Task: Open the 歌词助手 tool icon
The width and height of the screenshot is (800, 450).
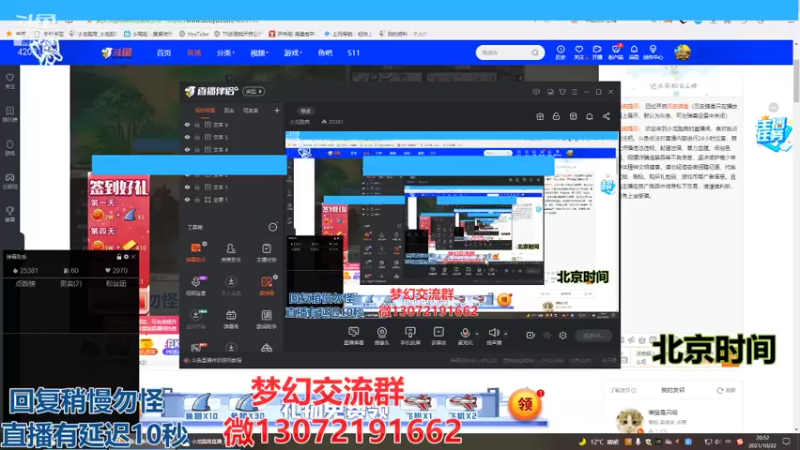Action: point(266,319)
